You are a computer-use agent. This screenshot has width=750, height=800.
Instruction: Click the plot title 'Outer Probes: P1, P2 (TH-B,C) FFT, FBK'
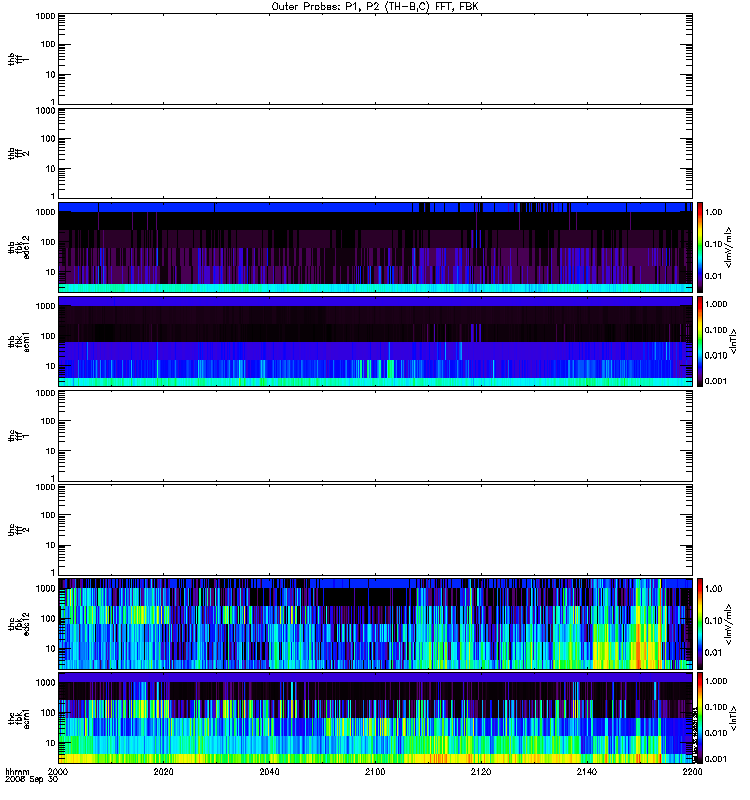(375, 7)
